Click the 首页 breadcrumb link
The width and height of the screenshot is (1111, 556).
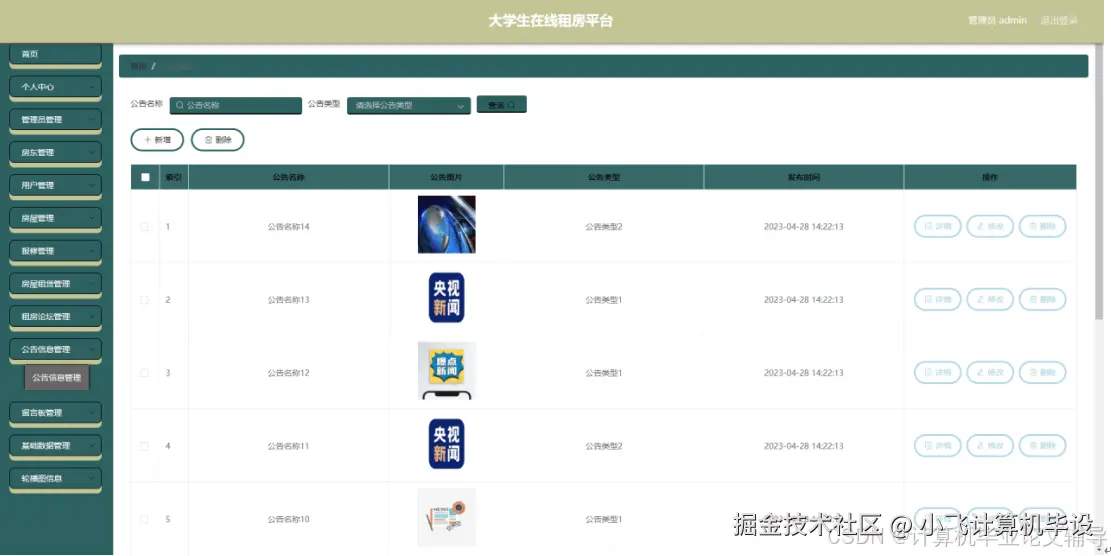[x=138, y=66]
